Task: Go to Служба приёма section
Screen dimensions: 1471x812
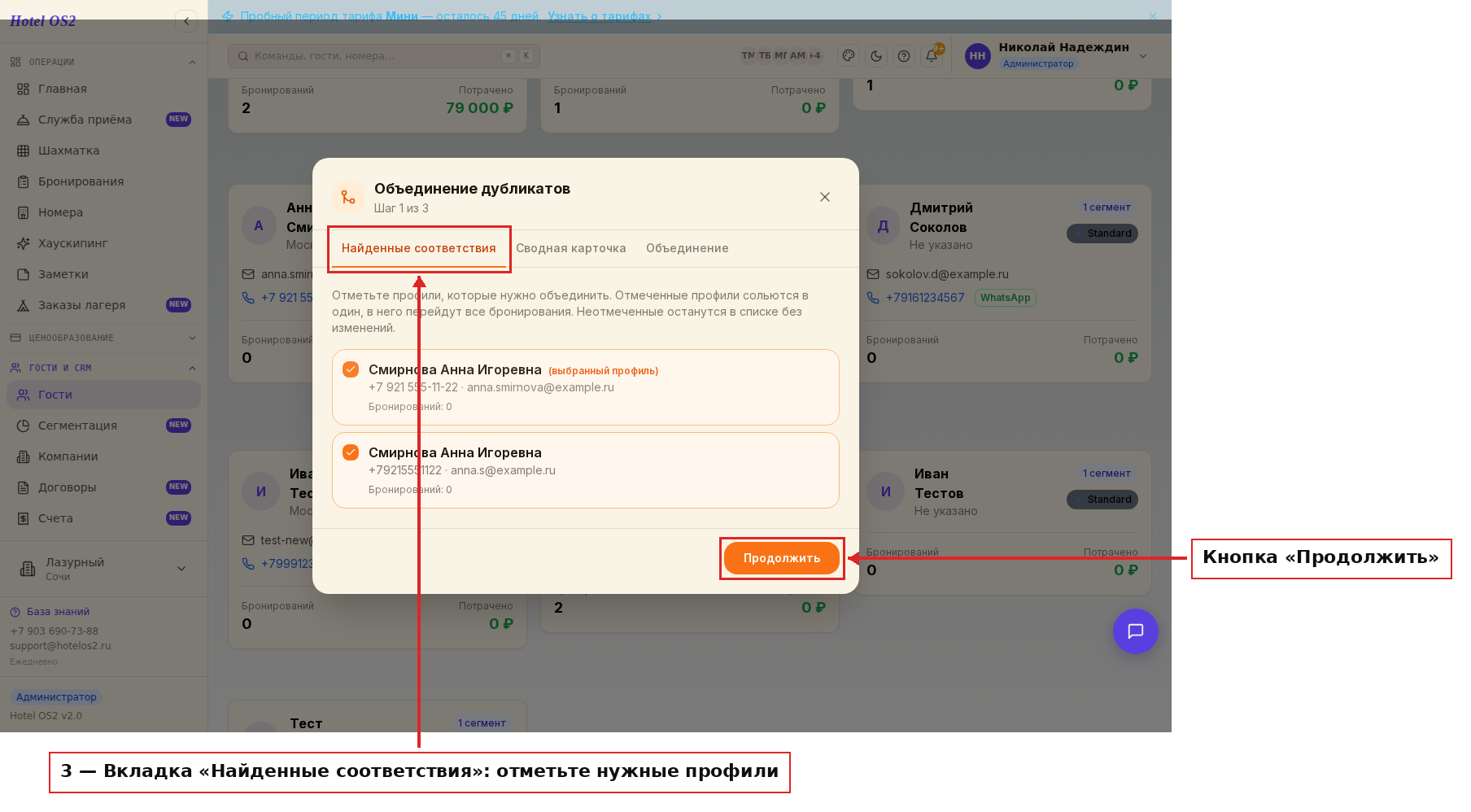Action: point(103,120)
